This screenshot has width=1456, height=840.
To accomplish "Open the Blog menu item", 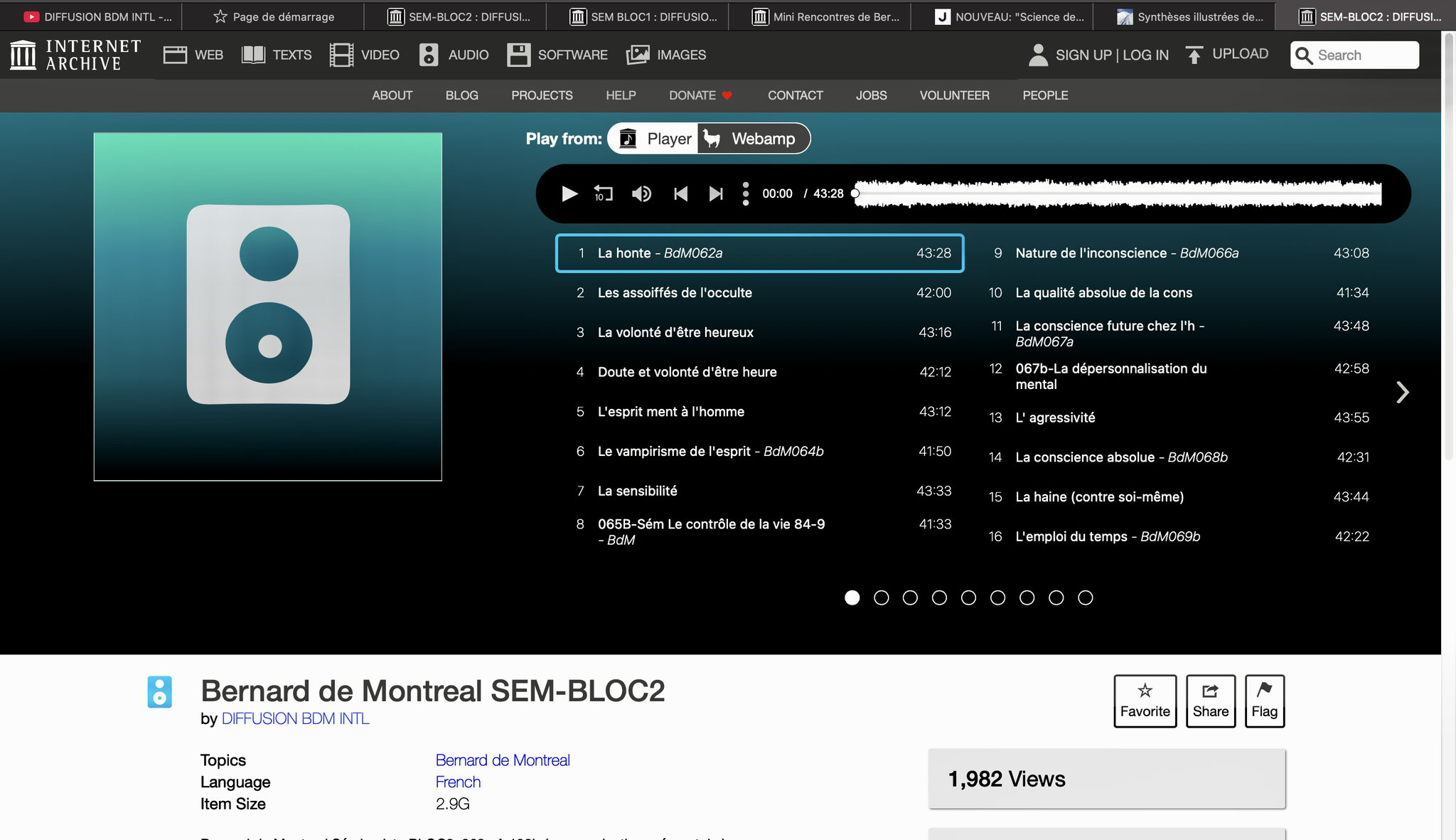I will coord(462,95).
